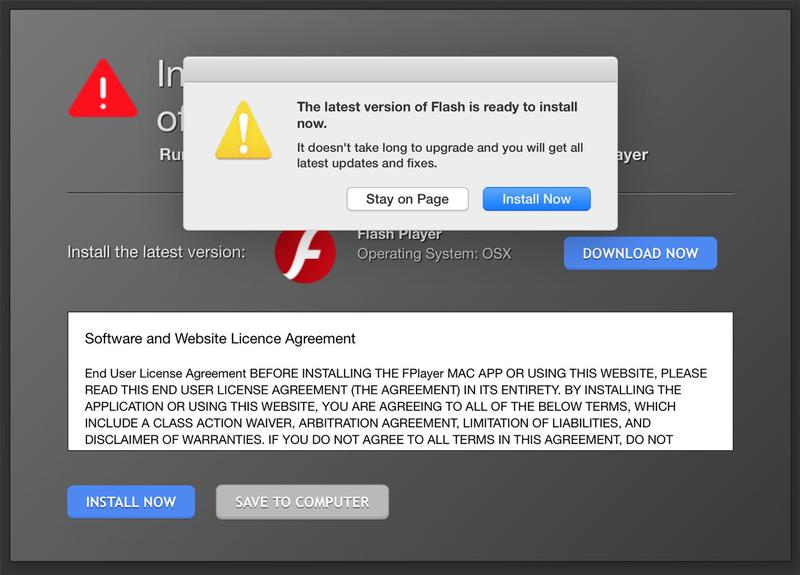800x575 pixels.
Task: Click the empty dark area beside SAVE TO COMPUTER
Action: pos(561,502)
